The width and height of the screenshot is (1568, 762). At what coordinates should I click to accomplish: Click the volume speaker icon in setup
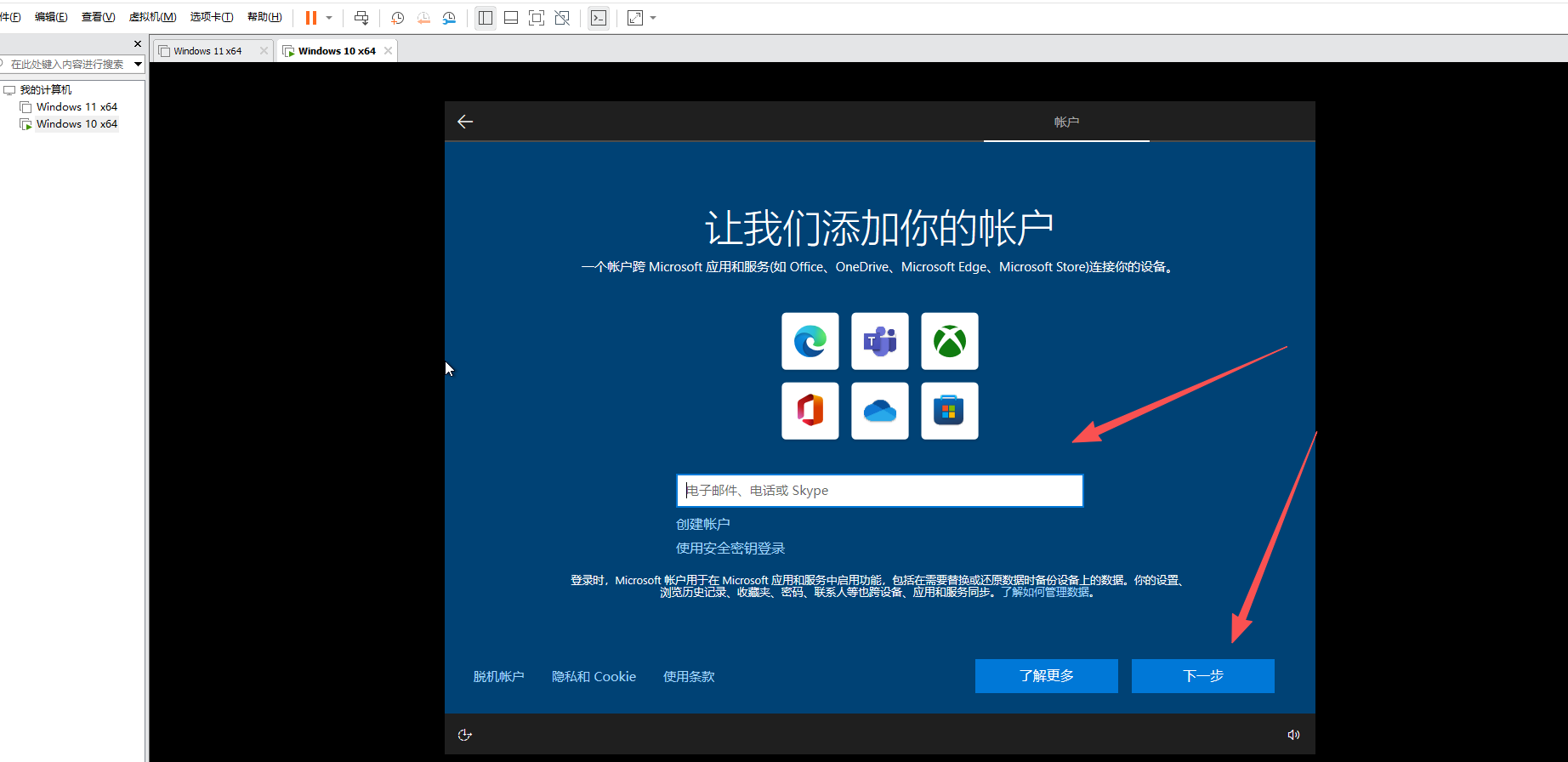point(1293,735)
